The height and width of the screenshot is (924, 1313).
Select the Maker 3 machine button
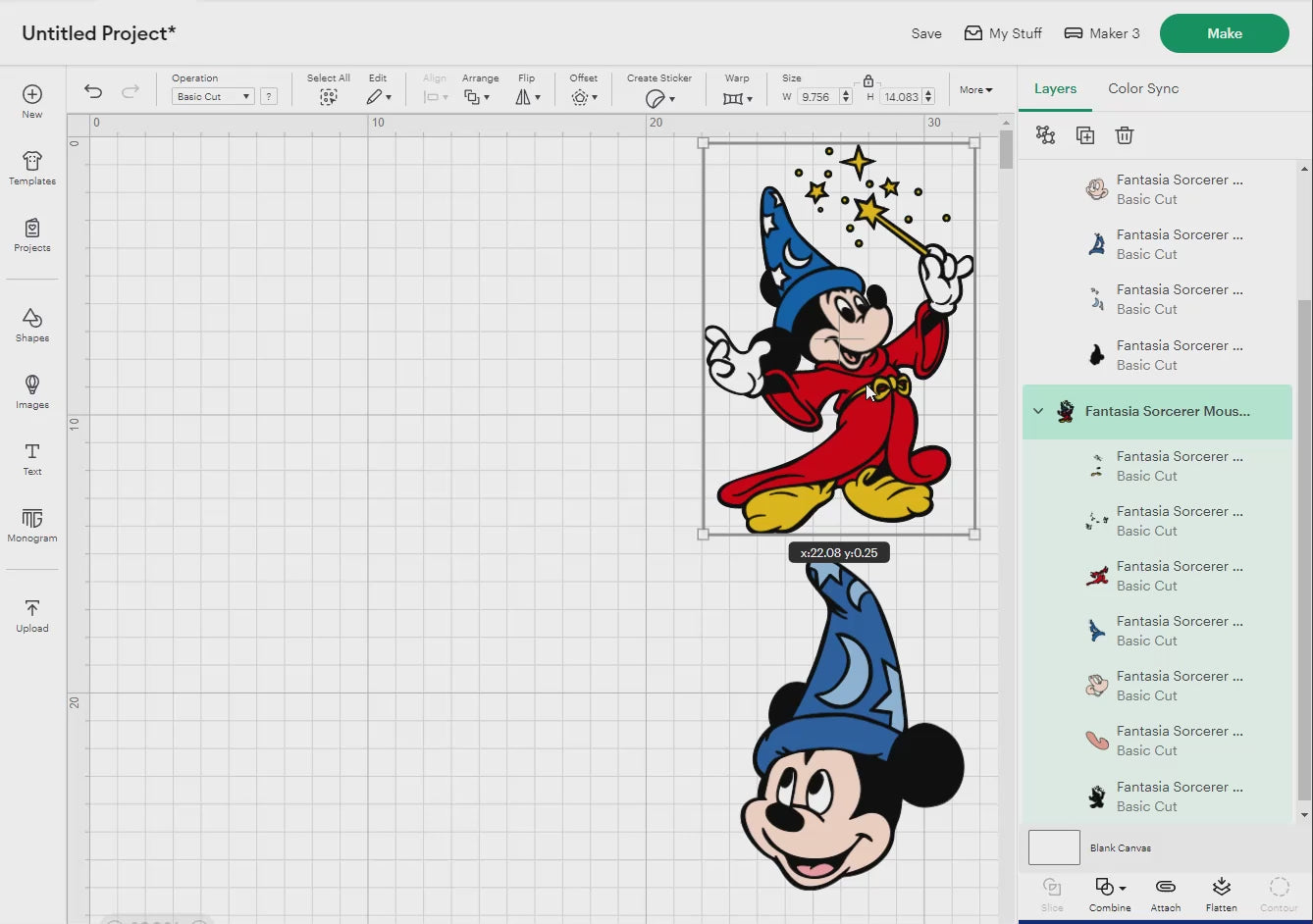[1102, 33]
